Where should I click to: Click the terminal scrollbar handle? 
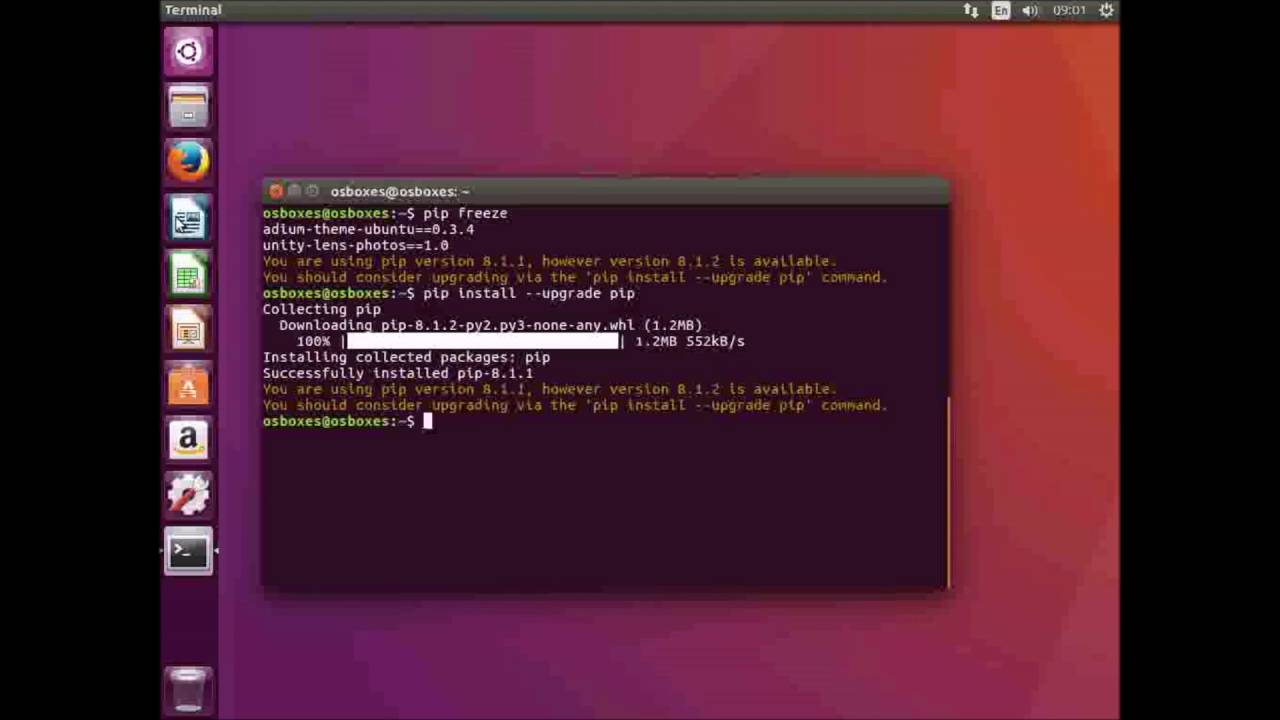click(x=947, y=492)
